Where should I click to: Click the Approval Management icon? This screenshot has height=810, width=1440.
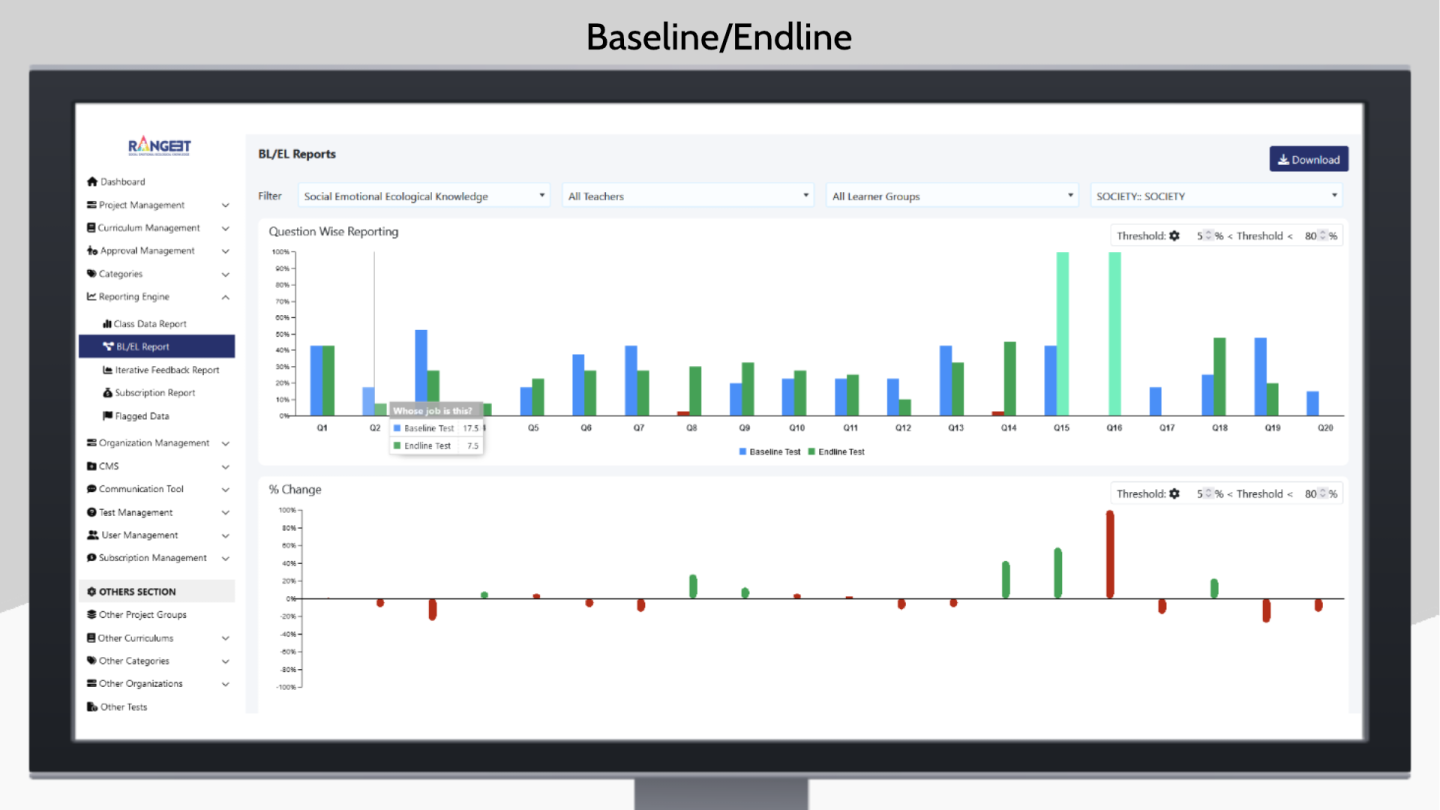tap(92, 251)
